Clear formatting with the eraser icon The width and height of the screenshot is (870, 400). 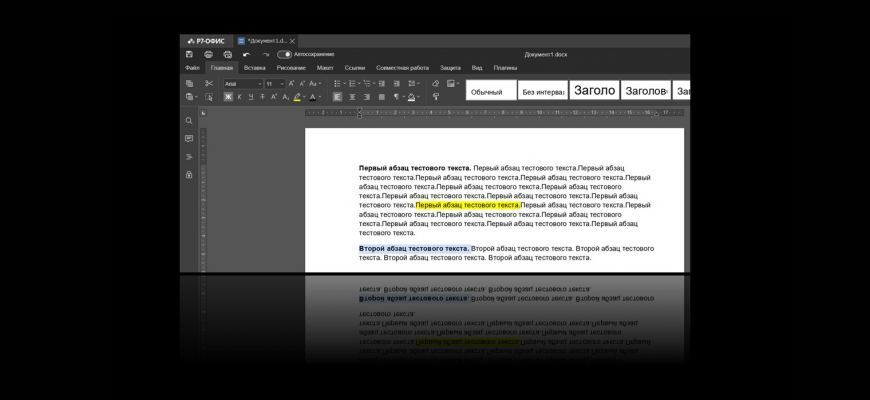436,83
